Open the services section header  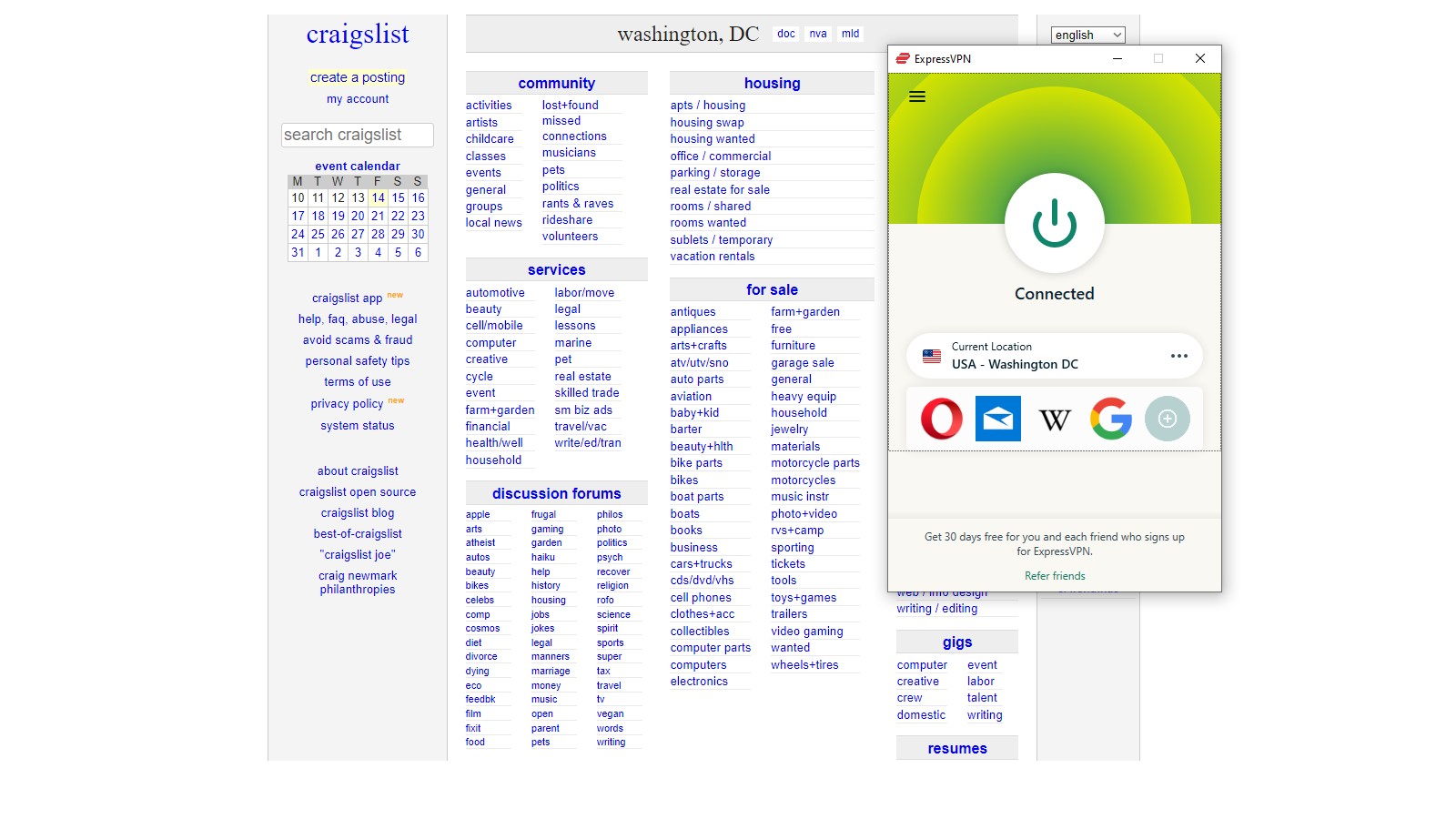[x=557, y=269]
